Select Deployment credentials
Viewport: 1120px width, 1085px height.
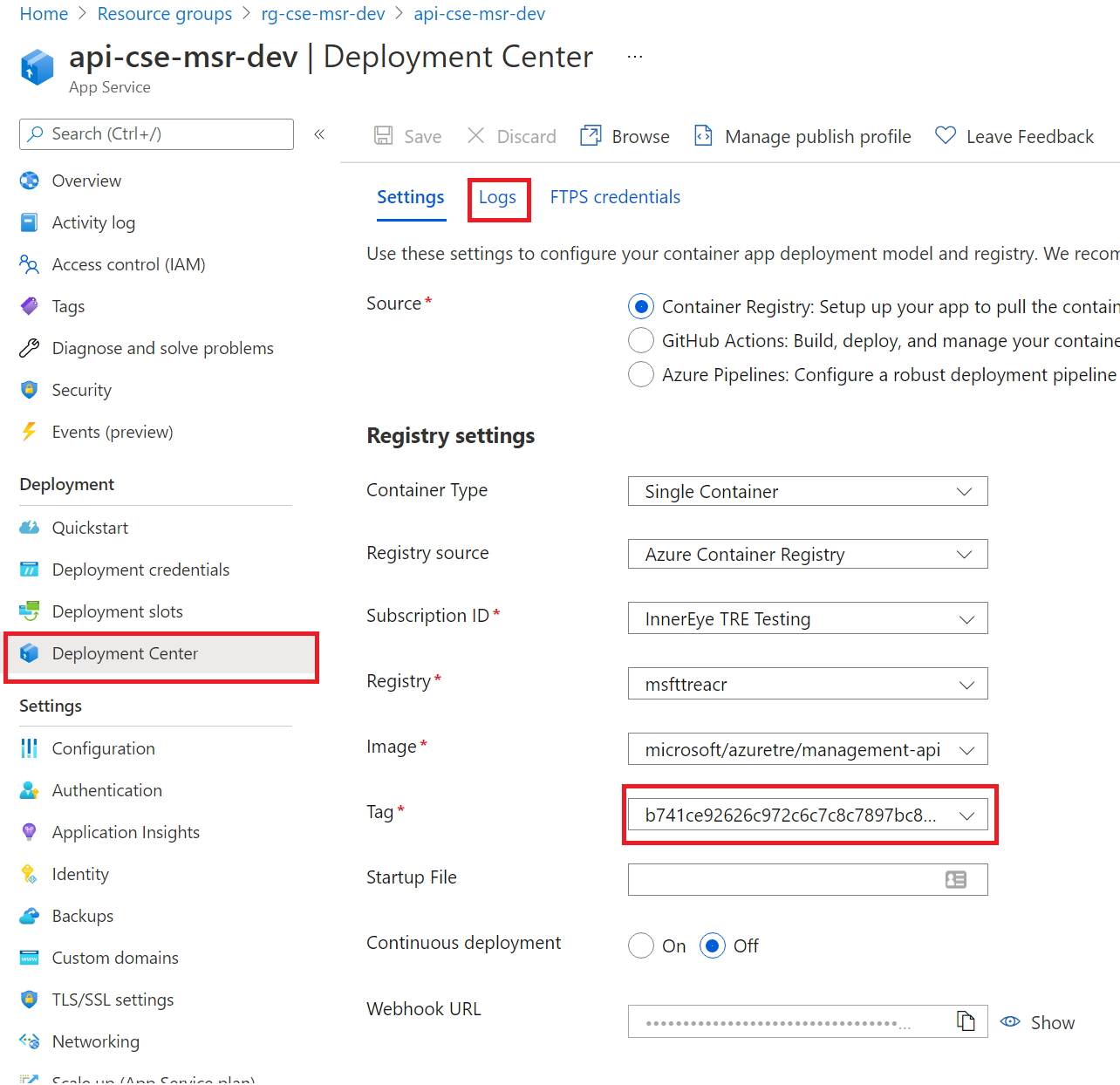pyautogui.click(x=140, y=569)
